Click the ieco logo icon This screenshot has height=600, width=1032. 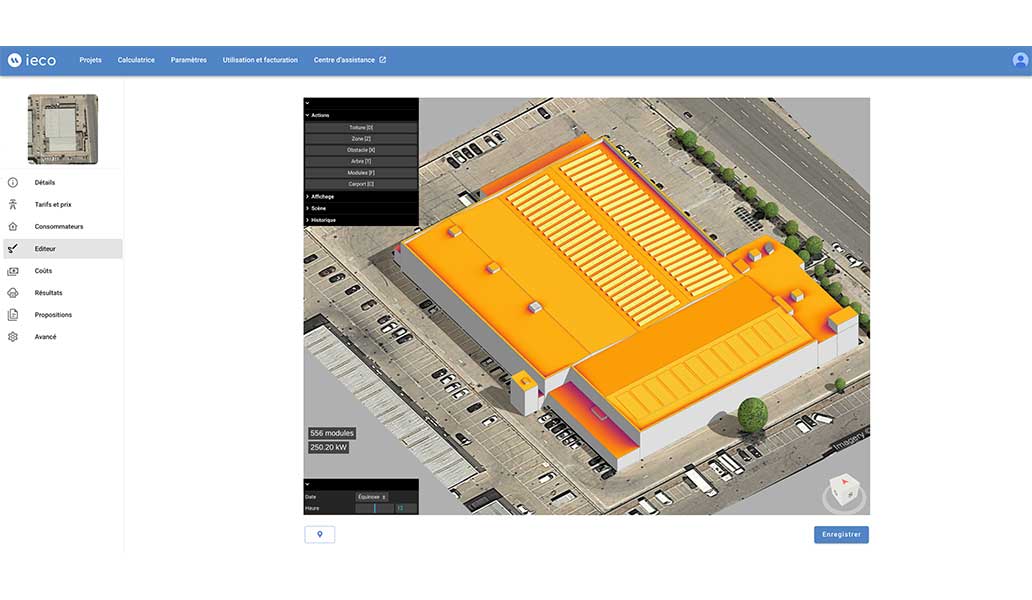pos(14,60)
